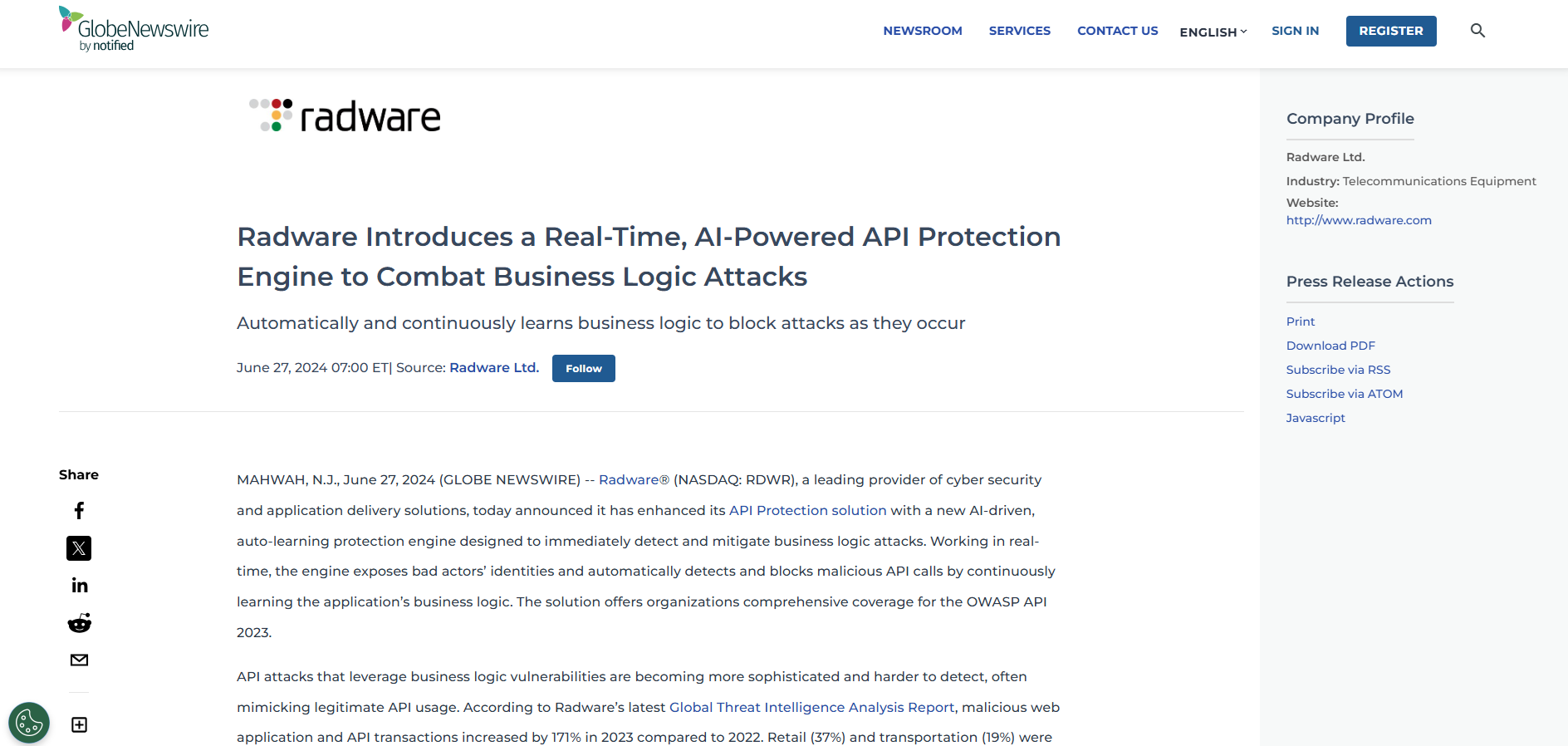Viewport: 1568px width, 746px height.
Task: Share article on Reddit
Action: tap(79, 623)
